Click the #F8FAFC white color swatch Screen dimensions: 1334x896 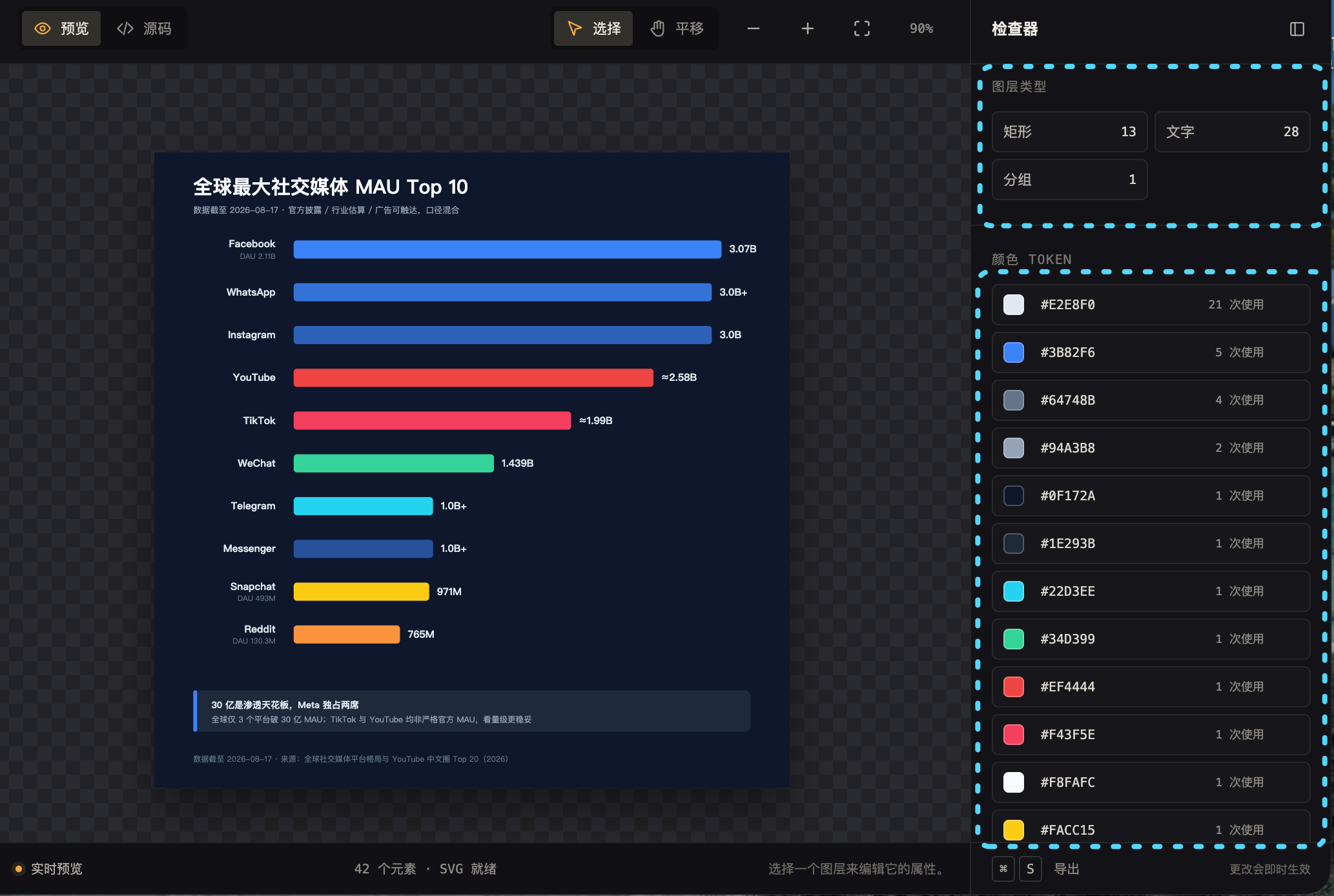(1014, 782)
